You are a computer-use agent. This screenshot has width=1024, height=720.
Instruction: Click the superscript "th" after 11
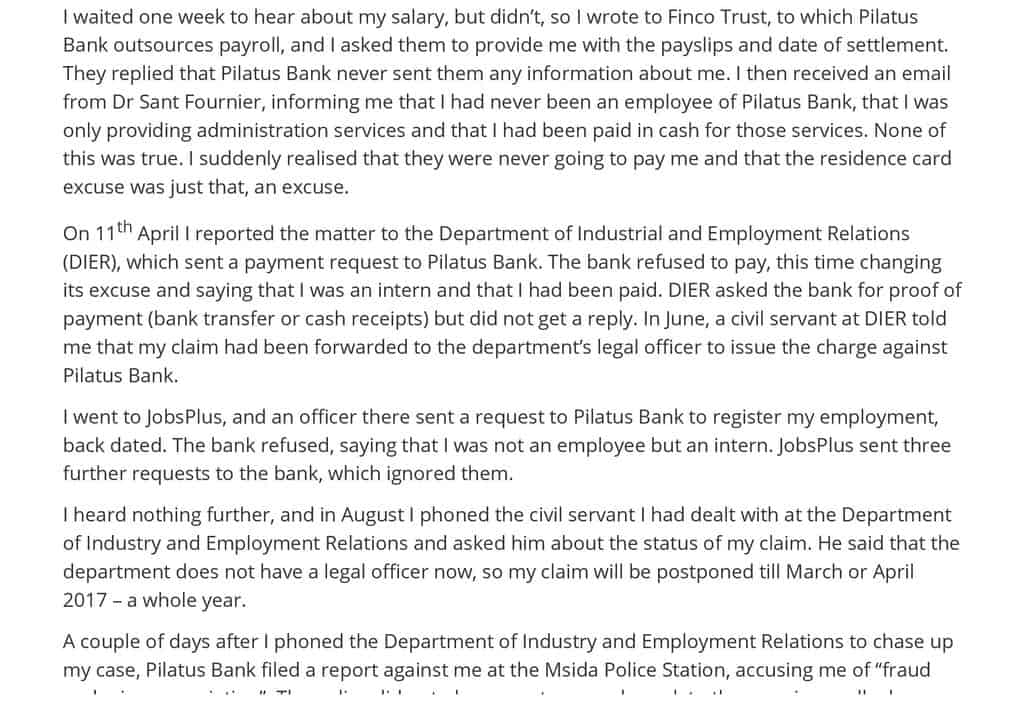124,227
